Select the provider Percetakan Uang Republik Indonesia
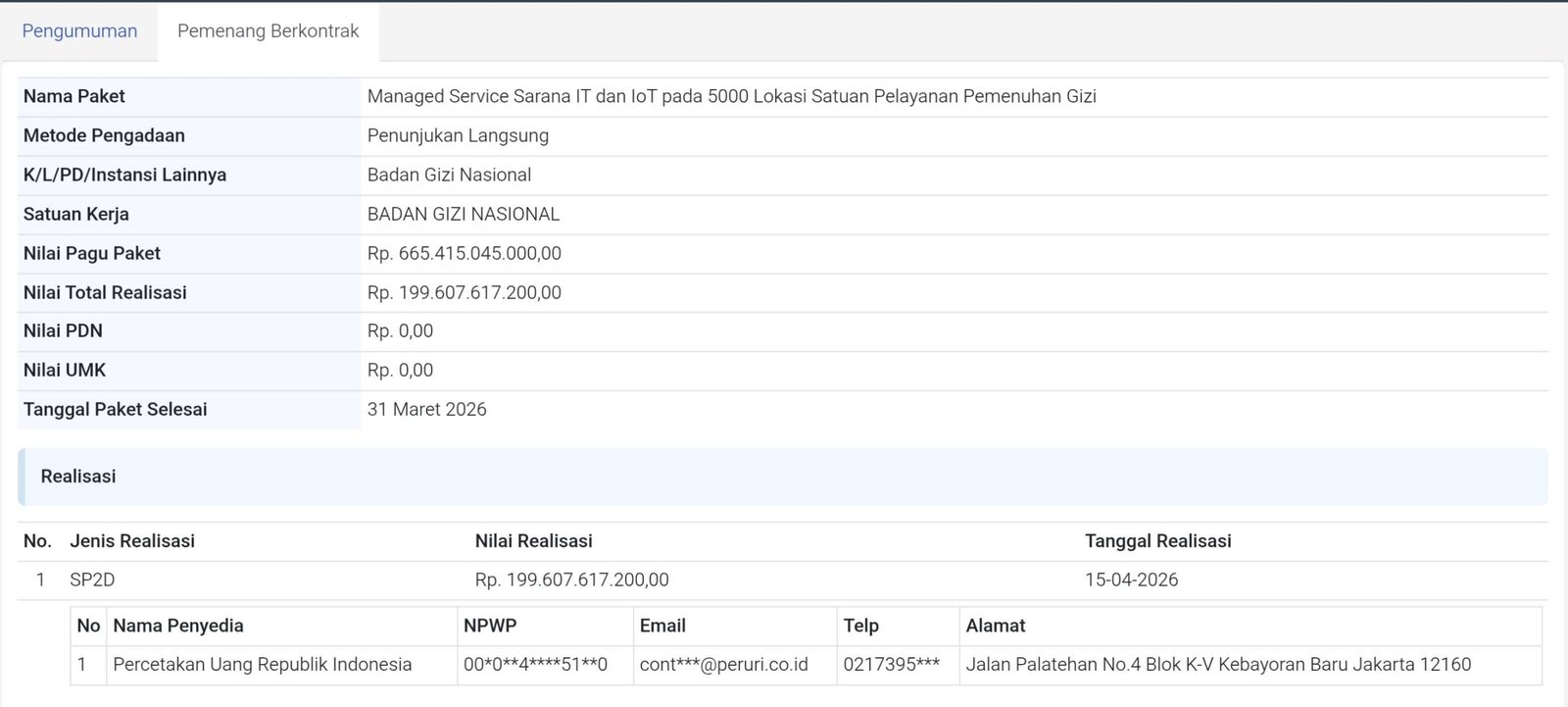 pos(262,665)
